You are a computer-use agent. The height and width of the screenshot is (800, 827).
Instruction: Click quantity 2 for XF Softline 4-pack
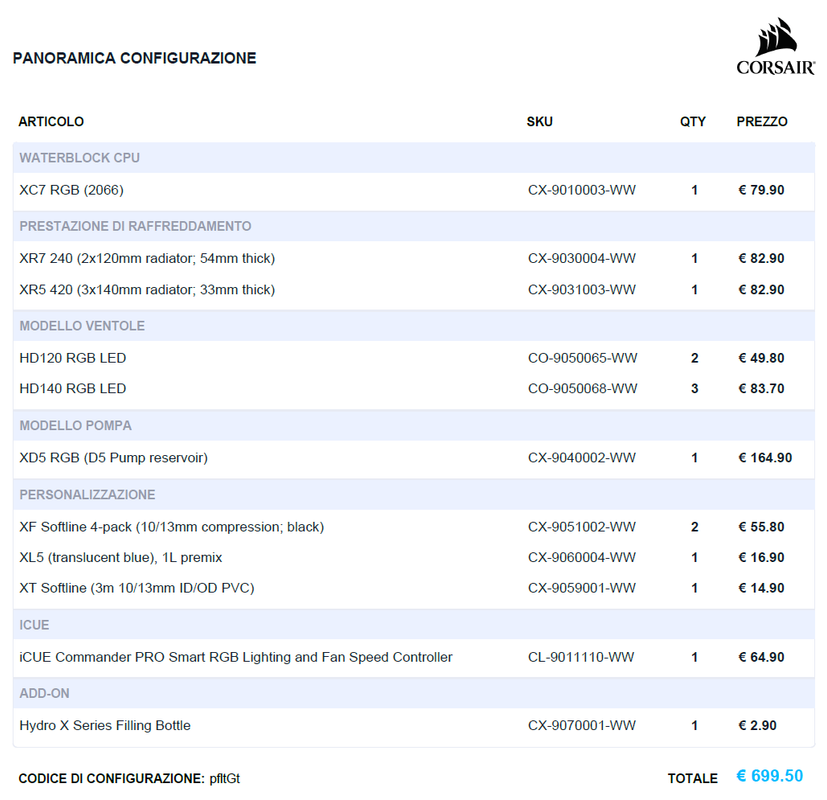(x=695, y=527)
